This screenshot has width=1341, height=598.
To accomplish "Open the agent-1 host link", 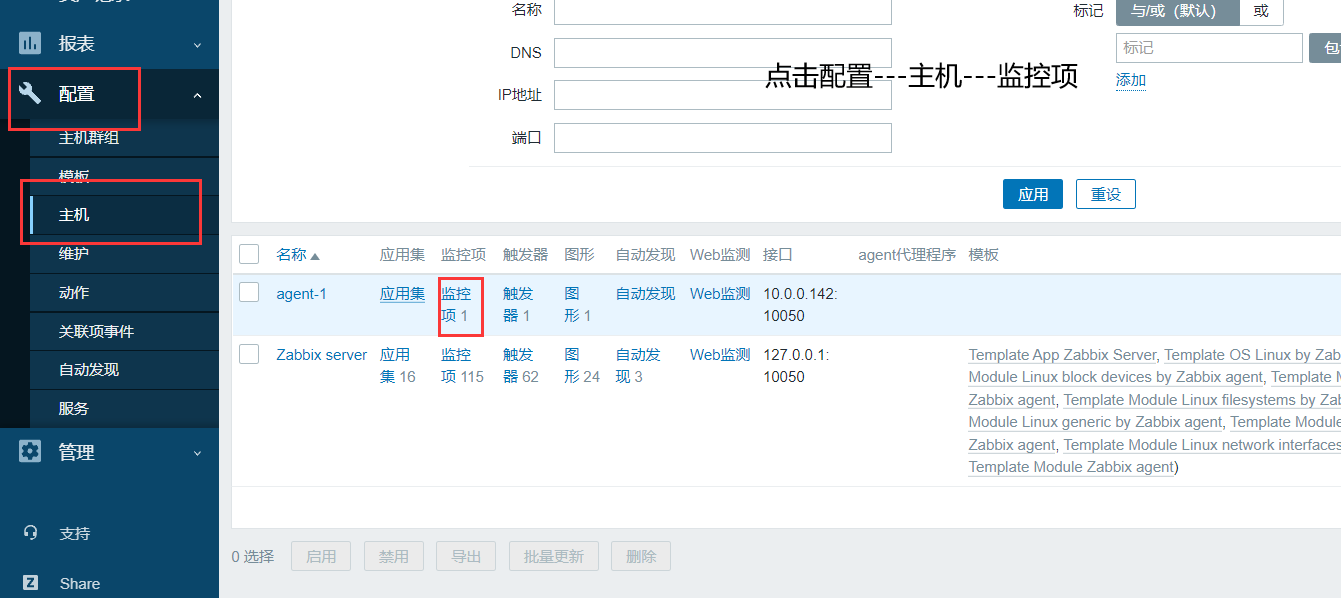I will pyautogui.click(x=302, y=294).
